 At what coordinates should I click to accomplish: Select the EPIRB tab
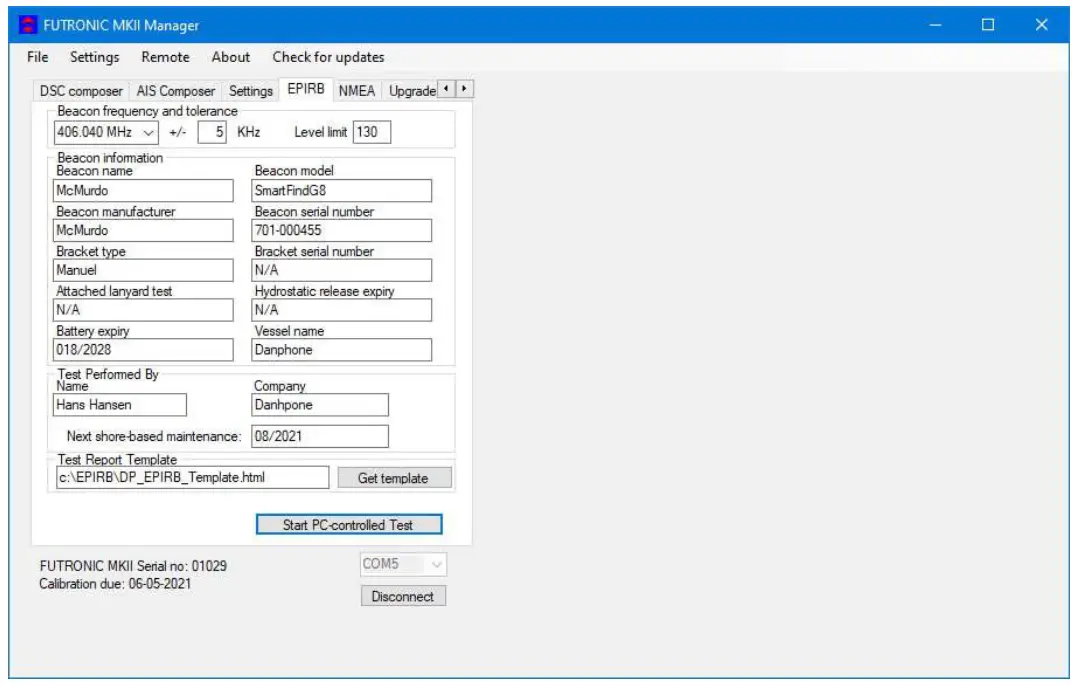click(306, 89)
